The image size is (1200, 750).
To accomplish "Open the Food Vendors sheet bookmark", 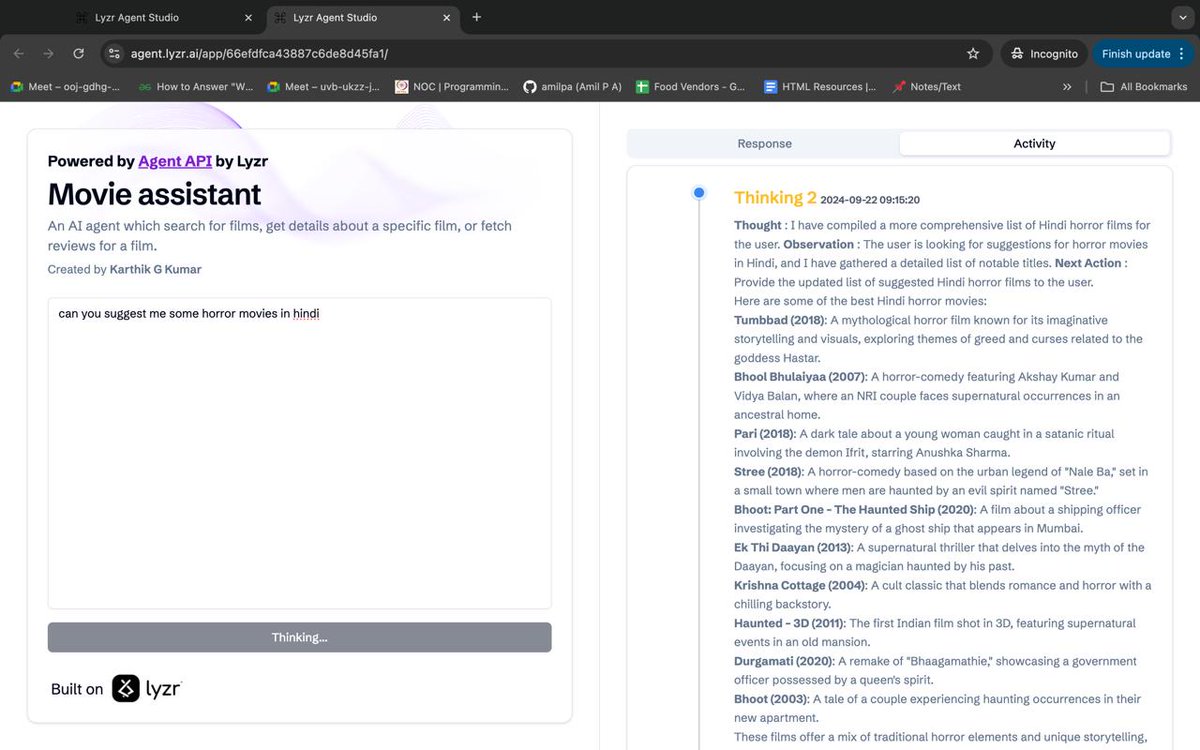I will click(x=690, y=87).
